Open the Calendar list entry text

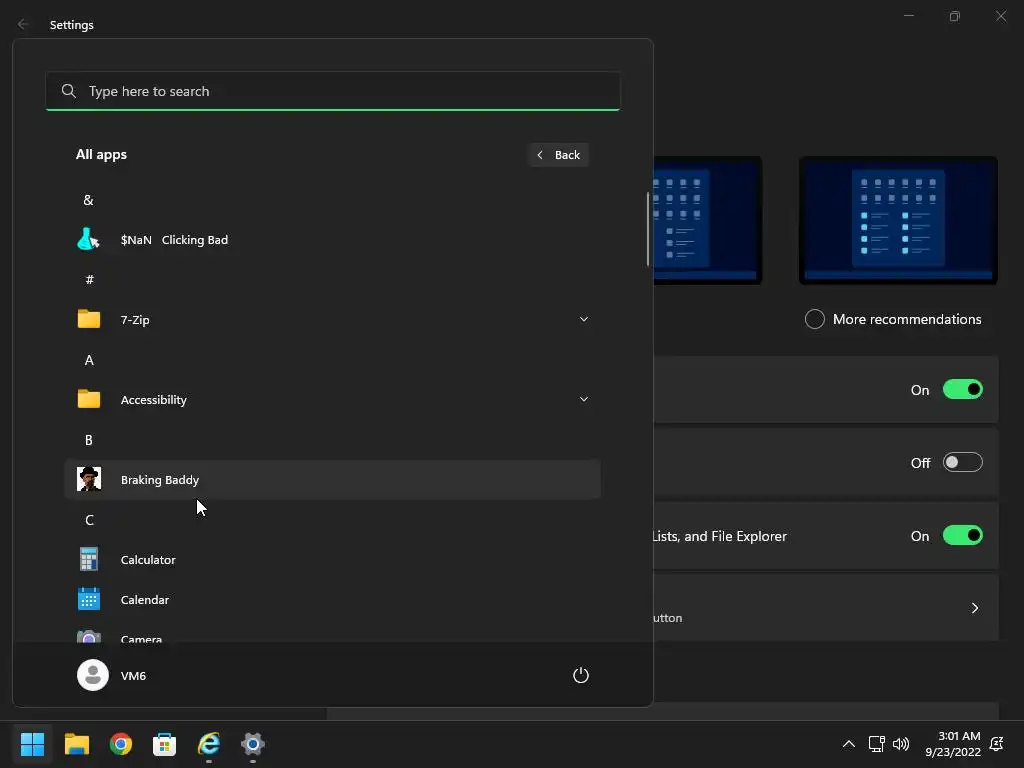[x=145, y=600]
